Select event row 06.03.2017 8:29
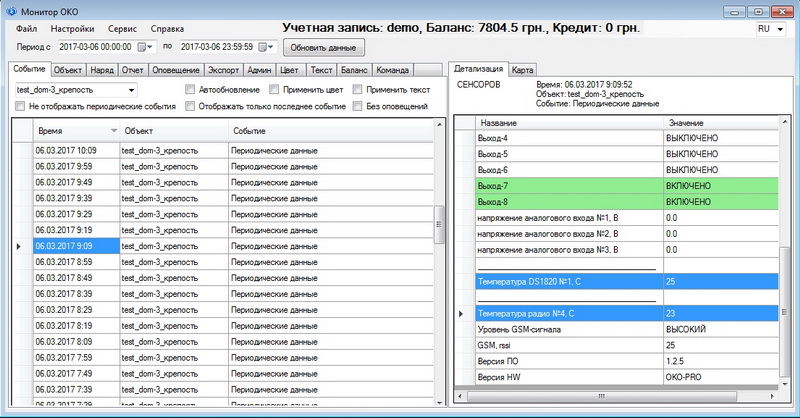Image resolution: width=800 pixels, height=418 pixels. pyautogui.click(x=233, y=310)
